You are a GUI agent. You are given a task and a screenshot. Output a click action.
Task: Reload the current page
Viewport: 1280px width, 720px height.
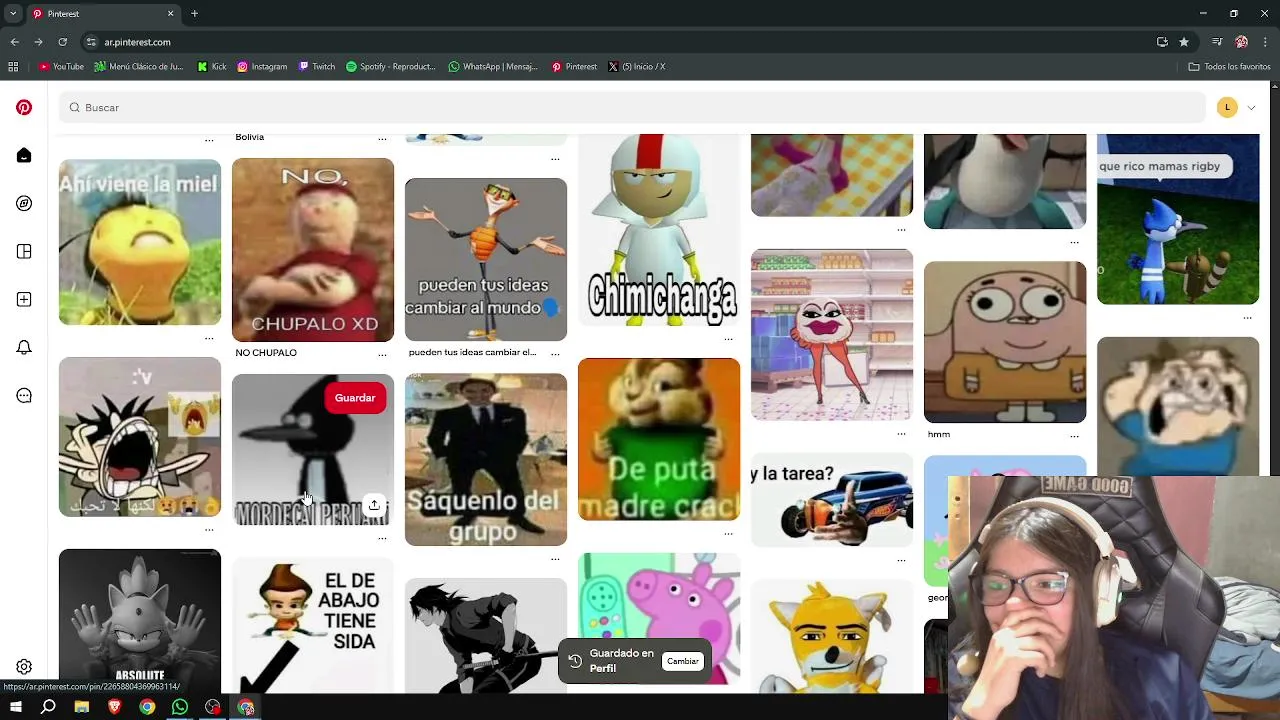(x=62, y=42)
